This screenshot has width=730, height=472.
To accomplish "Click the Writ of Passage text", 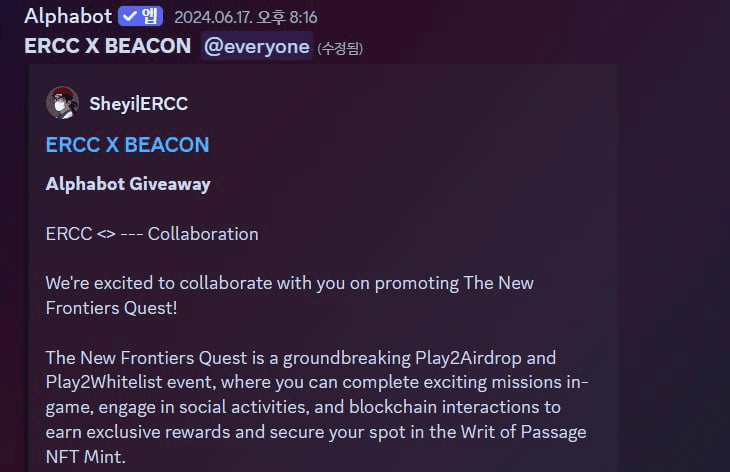I will (523, 432).
